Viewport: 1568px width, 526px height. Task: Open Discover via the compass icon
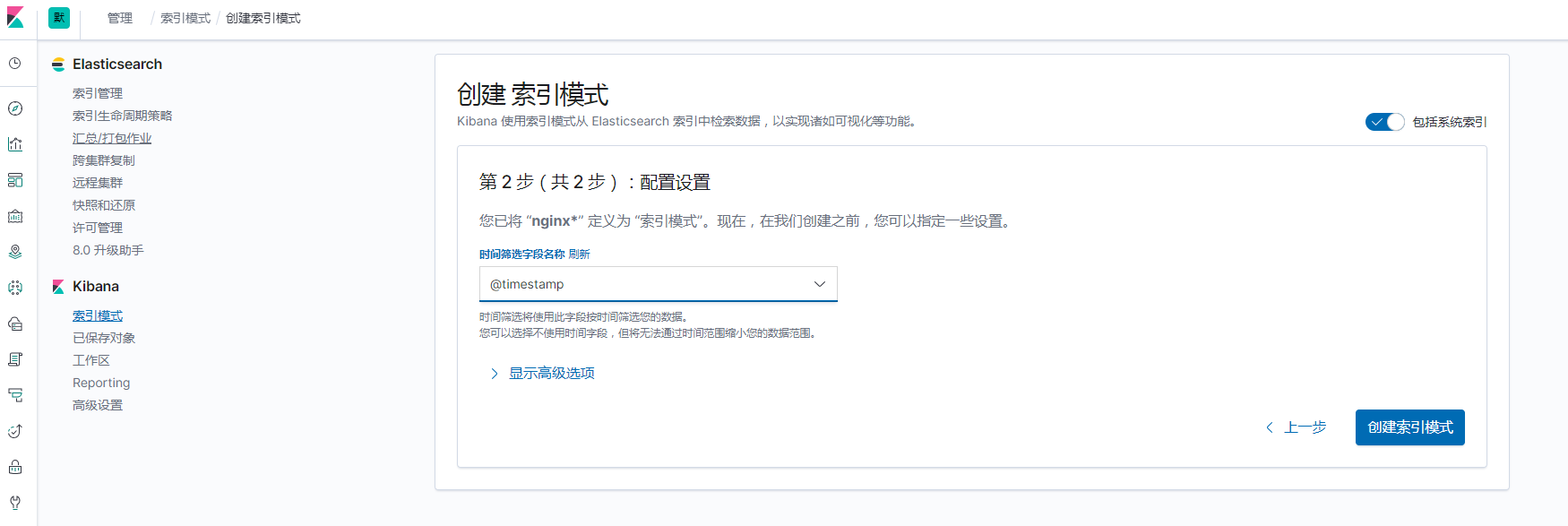click(15, 108)
